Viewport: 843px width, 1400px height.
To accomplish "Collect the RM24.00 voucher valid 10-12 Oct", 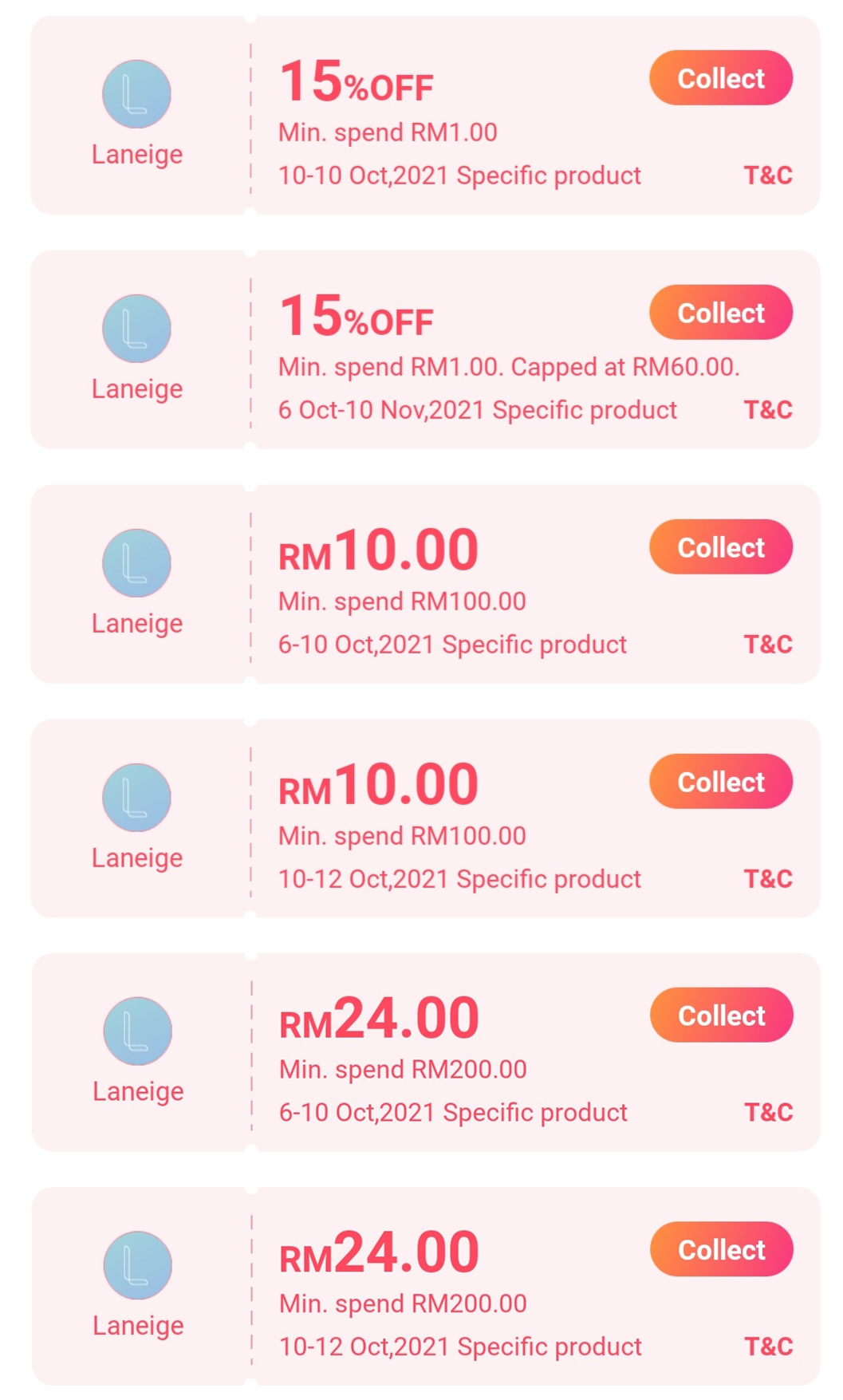I will tap(722, 1250).
